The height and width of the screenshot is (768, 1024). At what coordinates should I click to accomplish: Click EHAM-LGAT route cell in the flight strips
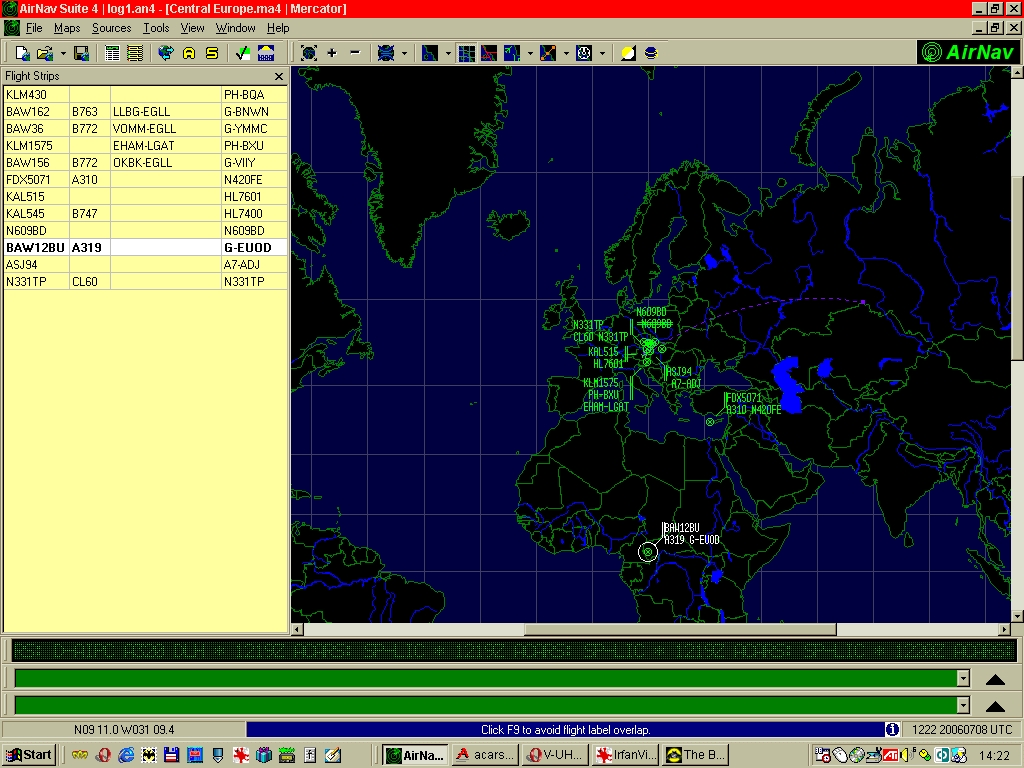[x=166, y=146]
